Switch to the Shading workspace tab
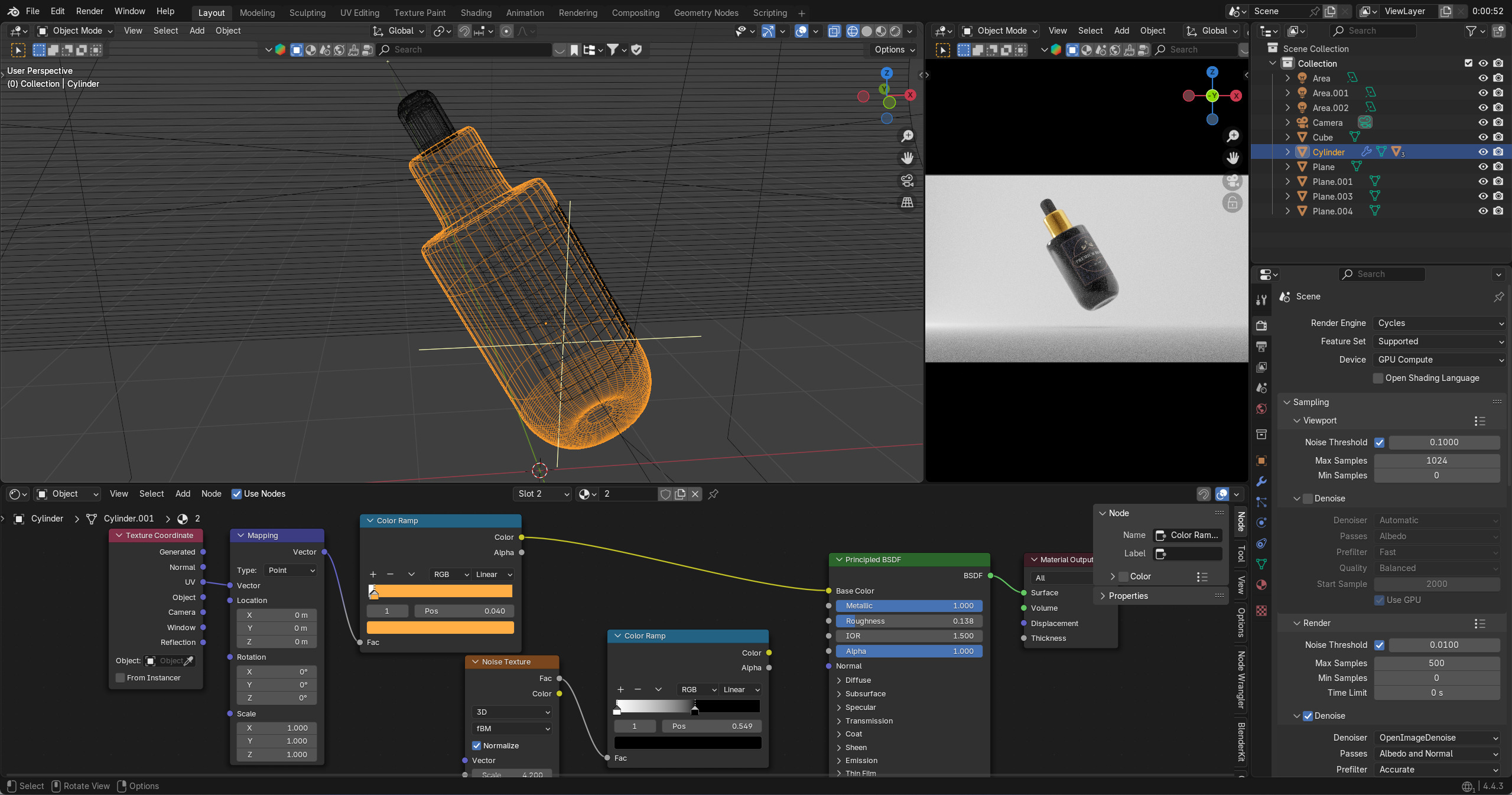 coord(476,12)
